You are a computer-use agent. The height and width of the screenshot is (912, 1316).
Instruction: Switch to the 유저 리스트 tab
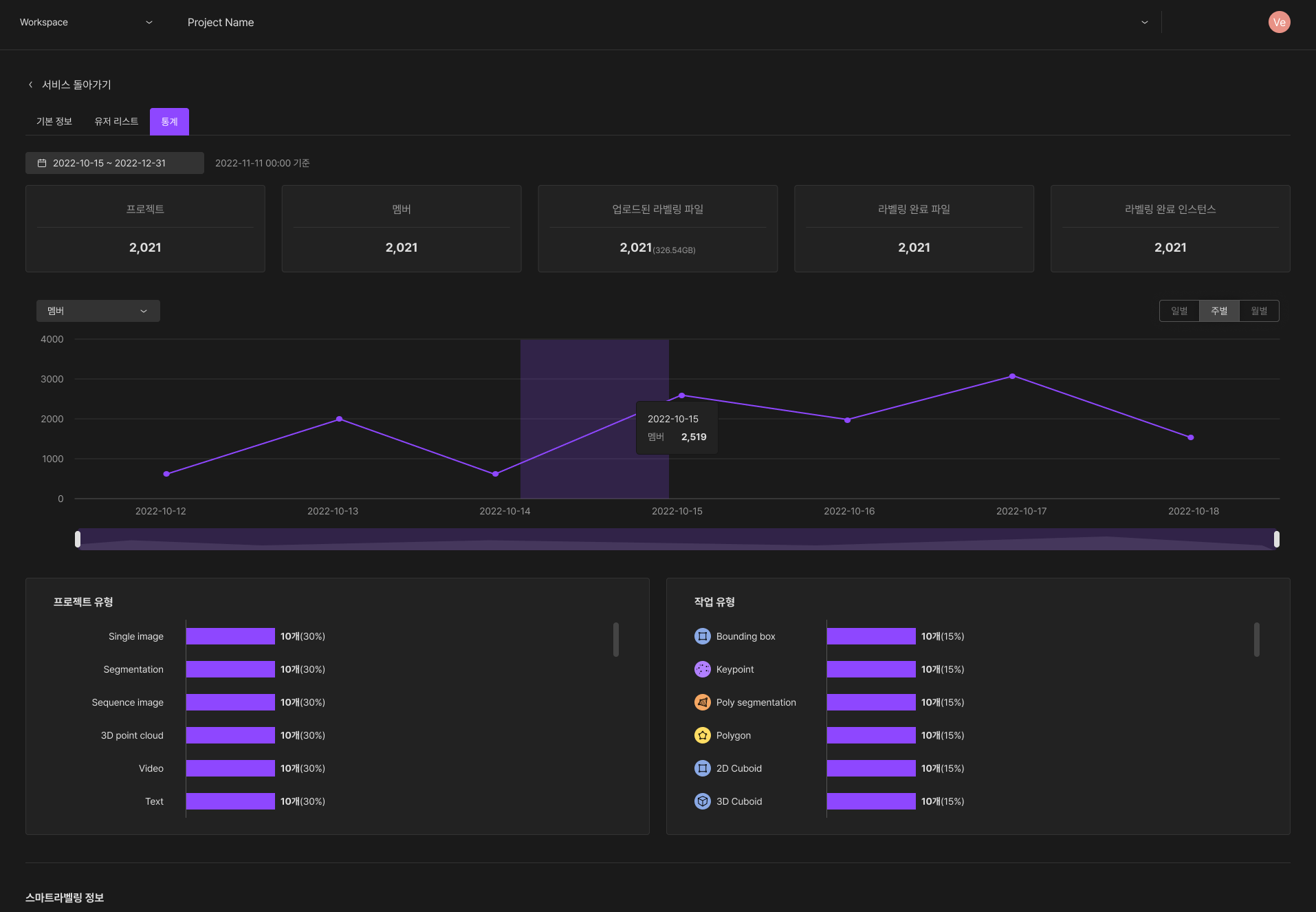tap(116, 122)
